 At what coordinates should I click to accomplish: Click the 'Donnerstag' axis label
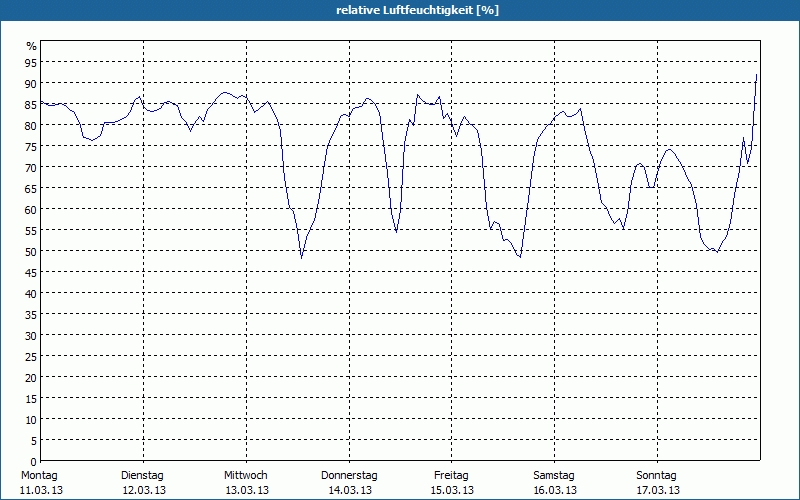tap(349, 476)
